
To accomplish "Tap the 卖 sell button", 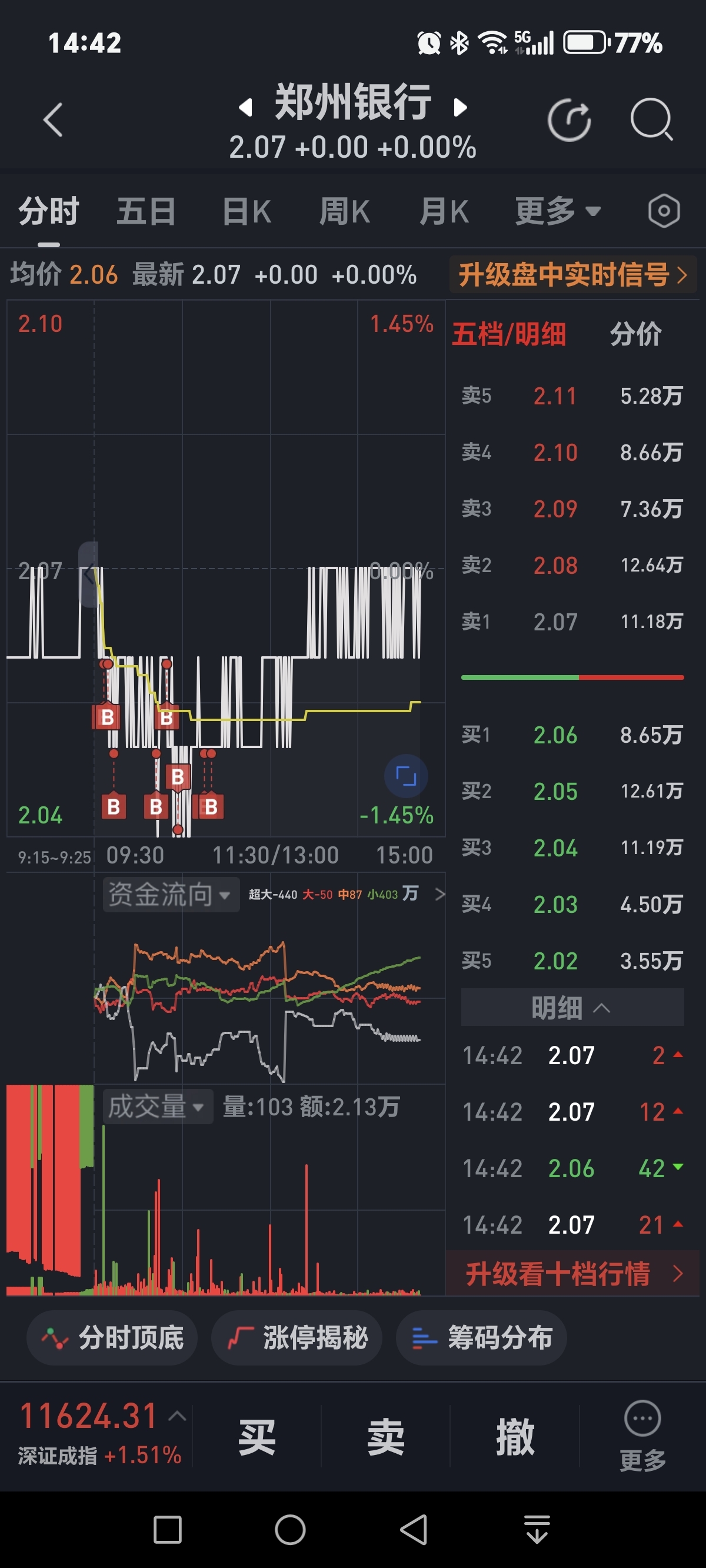I will tap(386, 1437).
